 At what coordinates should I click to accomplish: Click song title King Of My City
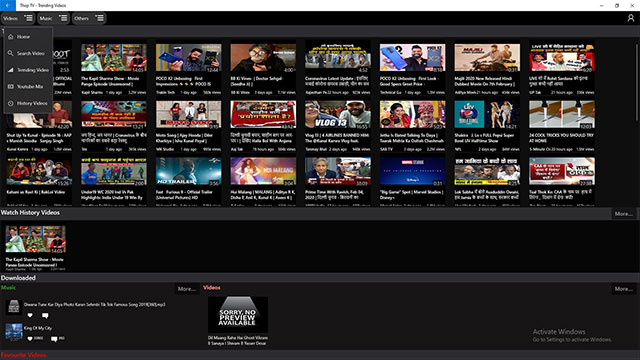38,328
